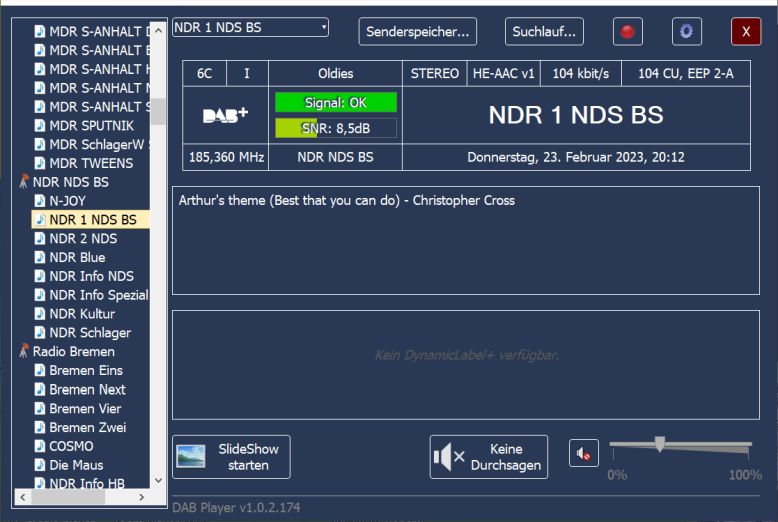Screen dimensions: 778x522
Task: Select Radio Bremen ensemble in the tree
Action: pos(73,351)
